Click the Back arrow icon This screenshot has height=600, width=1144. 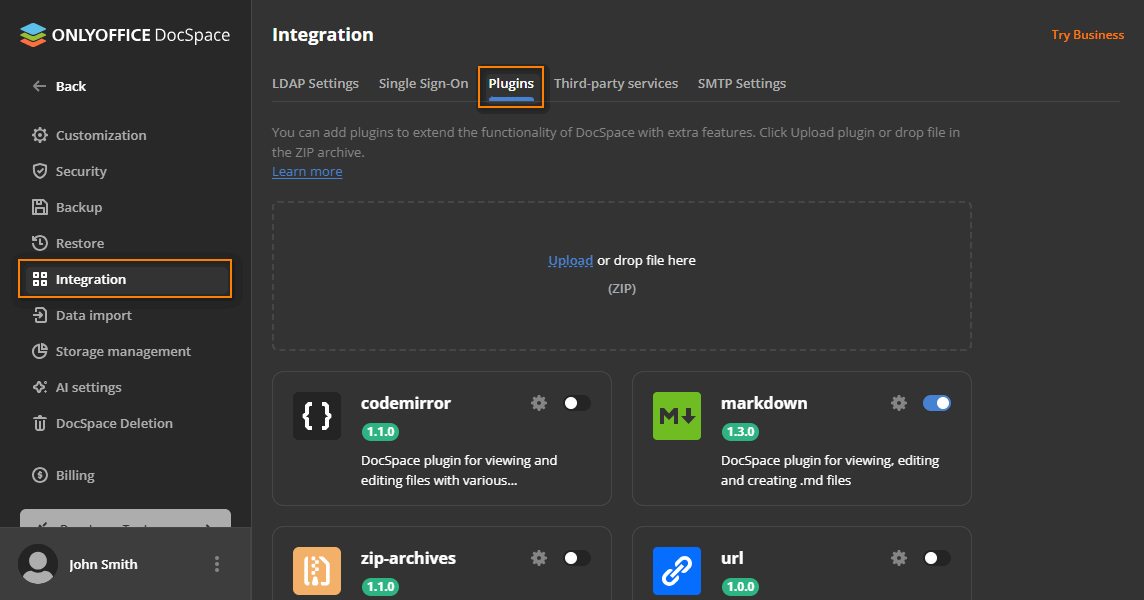pos(39,86)
